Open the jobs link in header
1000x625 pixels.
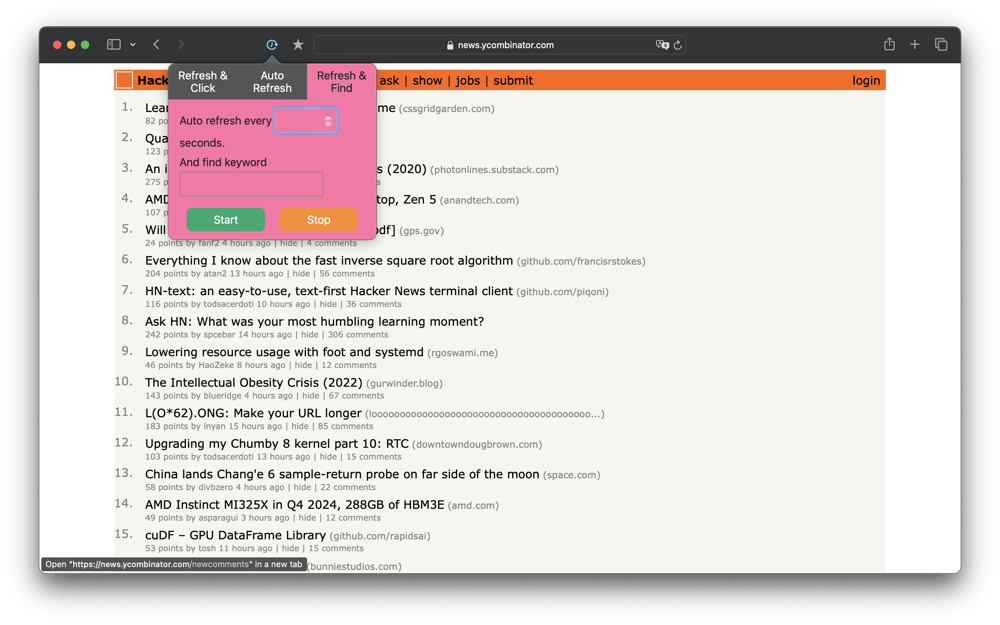(467, 80)
